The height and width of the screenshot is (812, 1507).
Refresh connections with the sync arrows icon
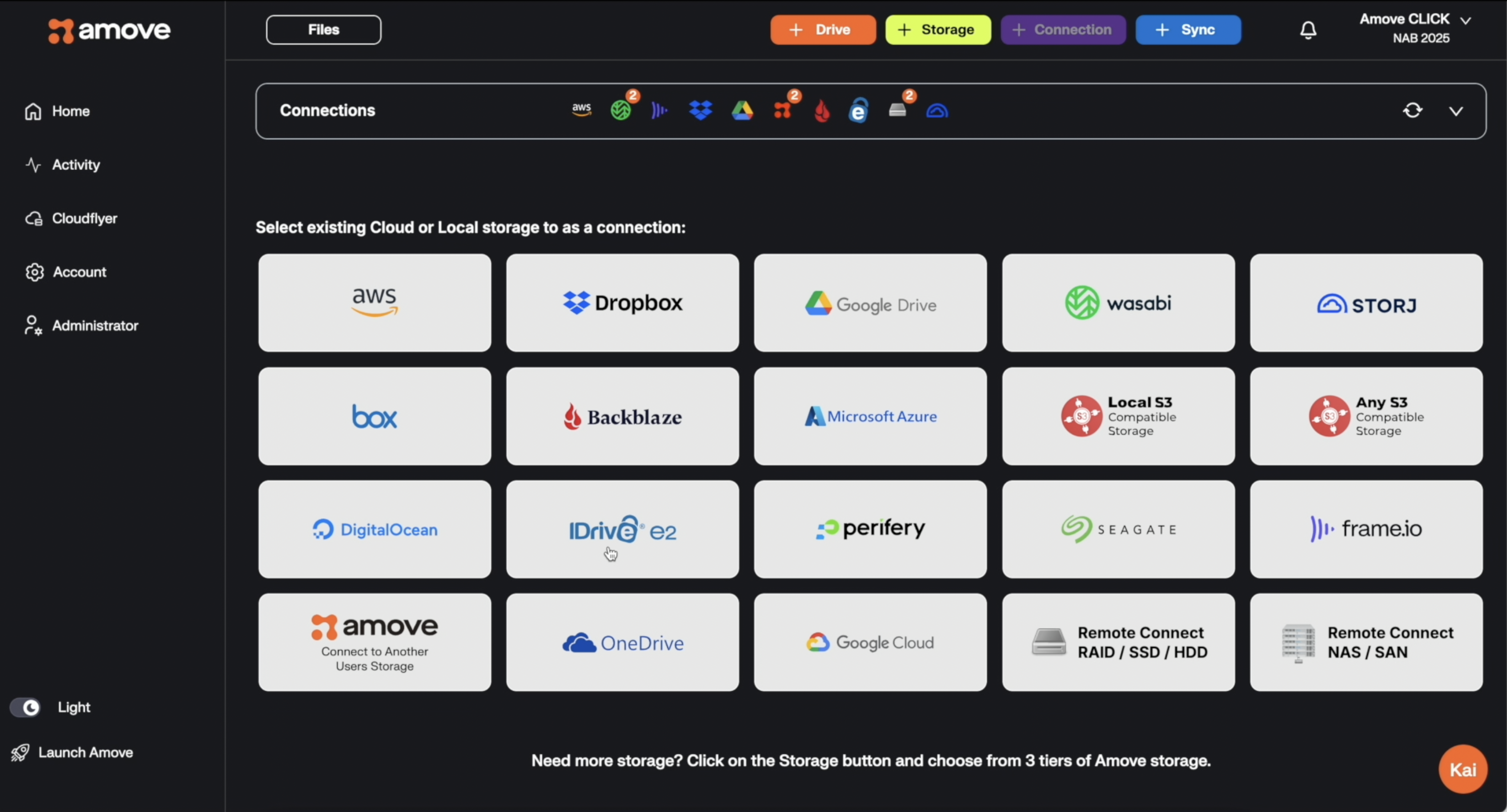click(1413, 110)
